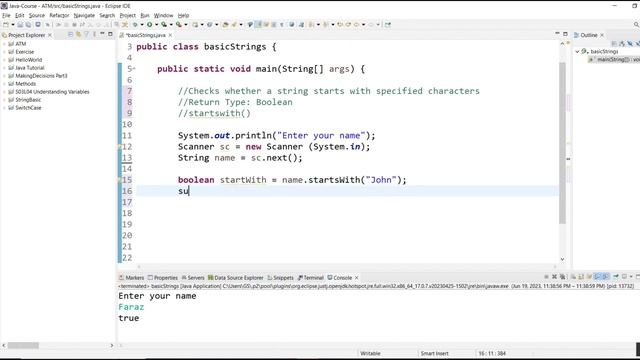Open the Navigate menu
The height and width of the screenshot is (360, 640).
point(84,15)
